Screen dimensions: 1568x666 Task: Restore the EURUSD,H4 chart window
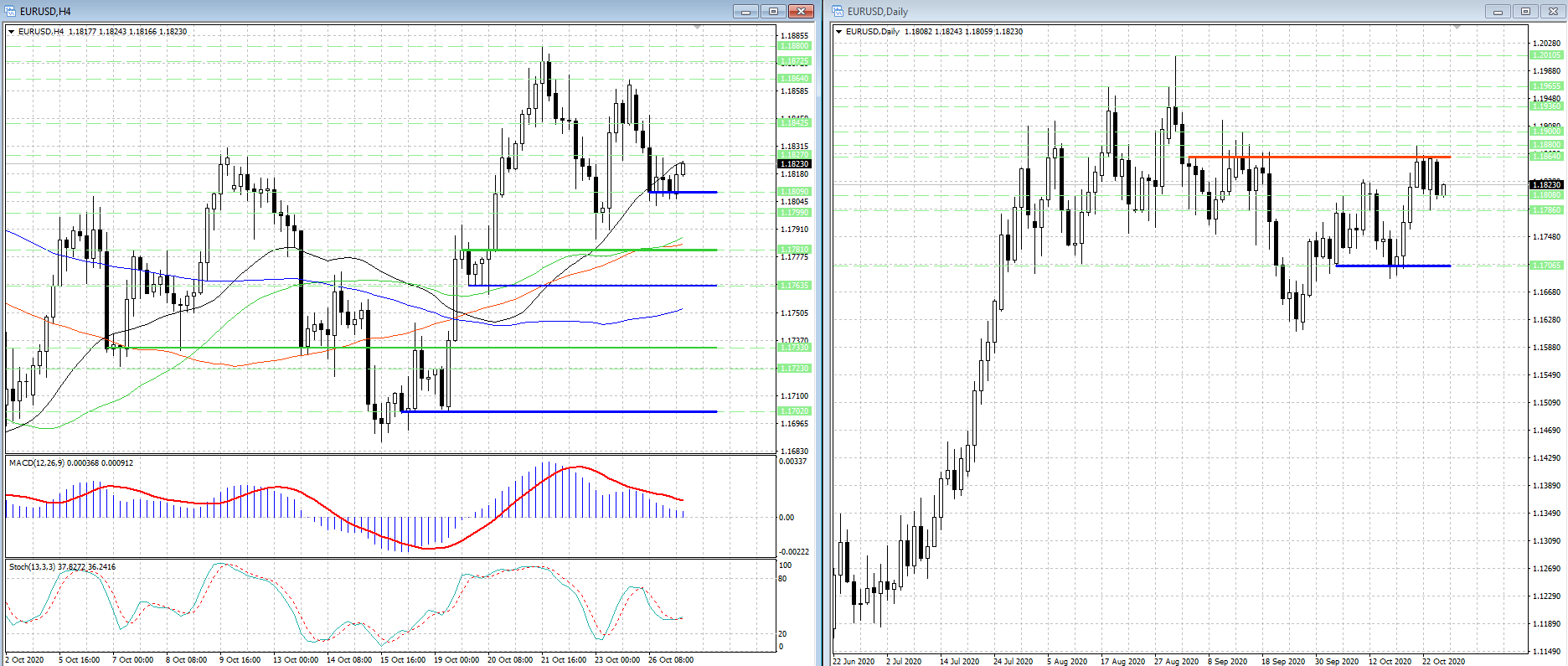coord(773,12)
